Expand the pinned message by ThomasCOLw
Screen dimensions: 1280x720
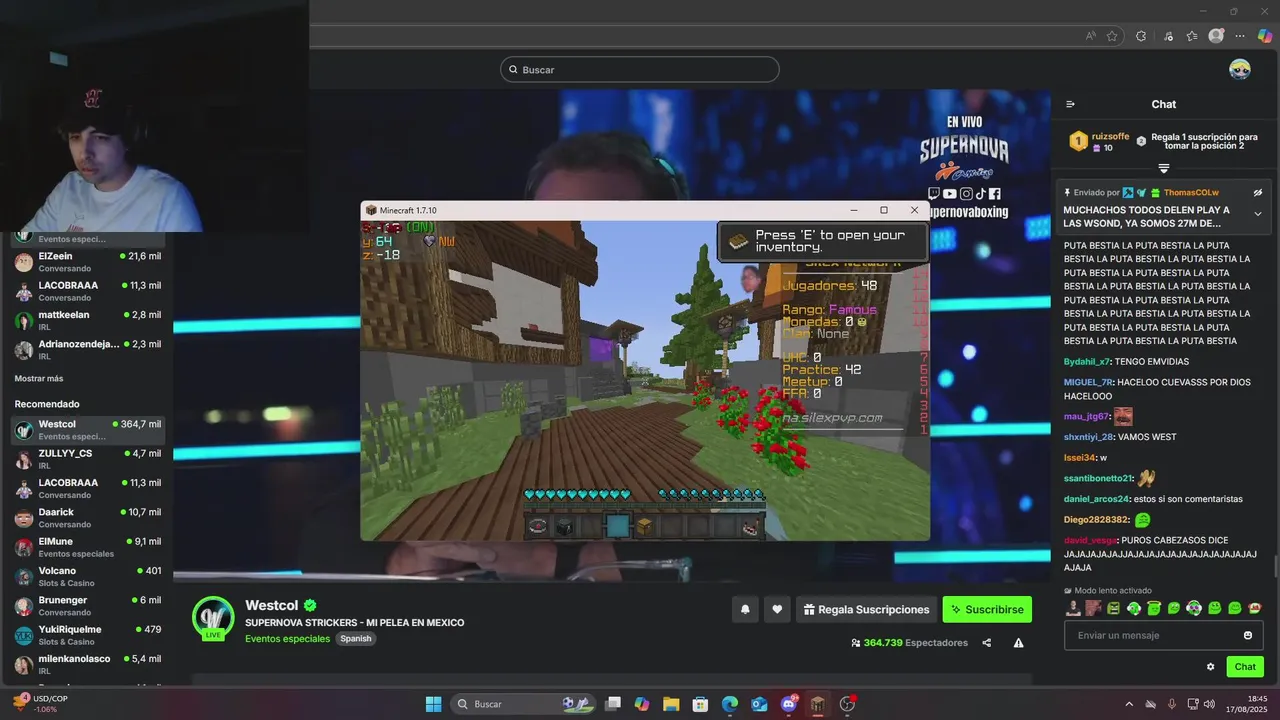(1258, 214)
